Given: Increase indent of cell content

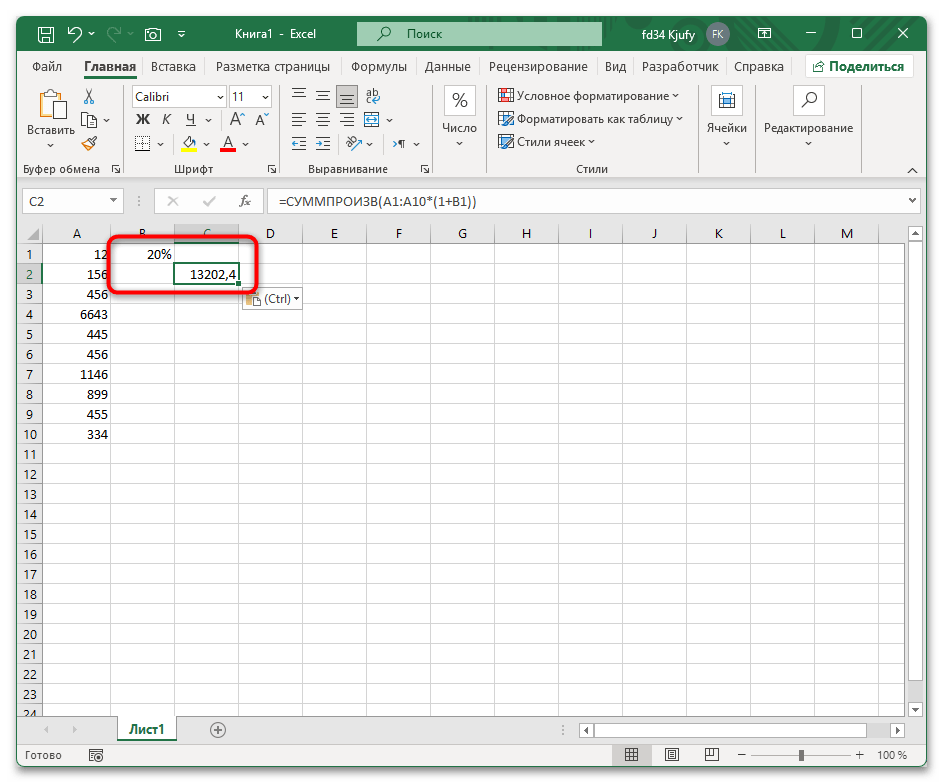Looking at the screenshot, I should point(323,144).
